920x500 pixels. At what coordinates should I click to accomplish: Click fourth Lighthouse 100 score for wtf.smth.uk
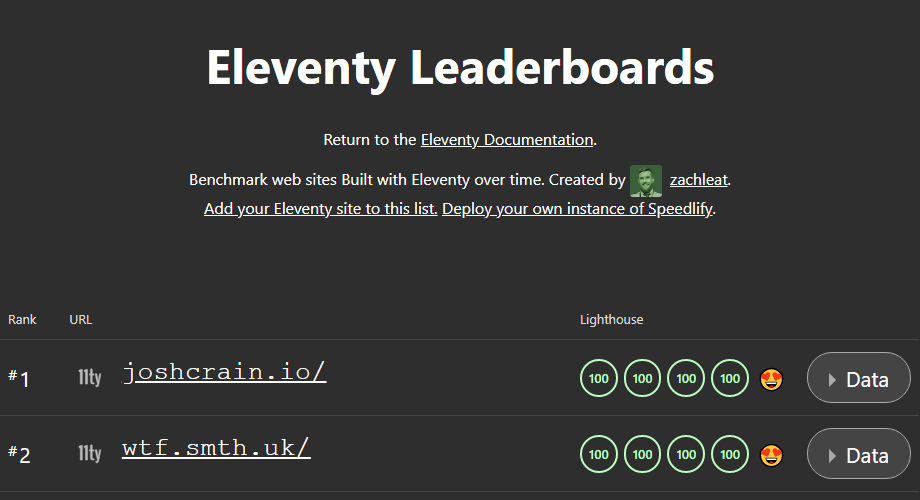730,454
